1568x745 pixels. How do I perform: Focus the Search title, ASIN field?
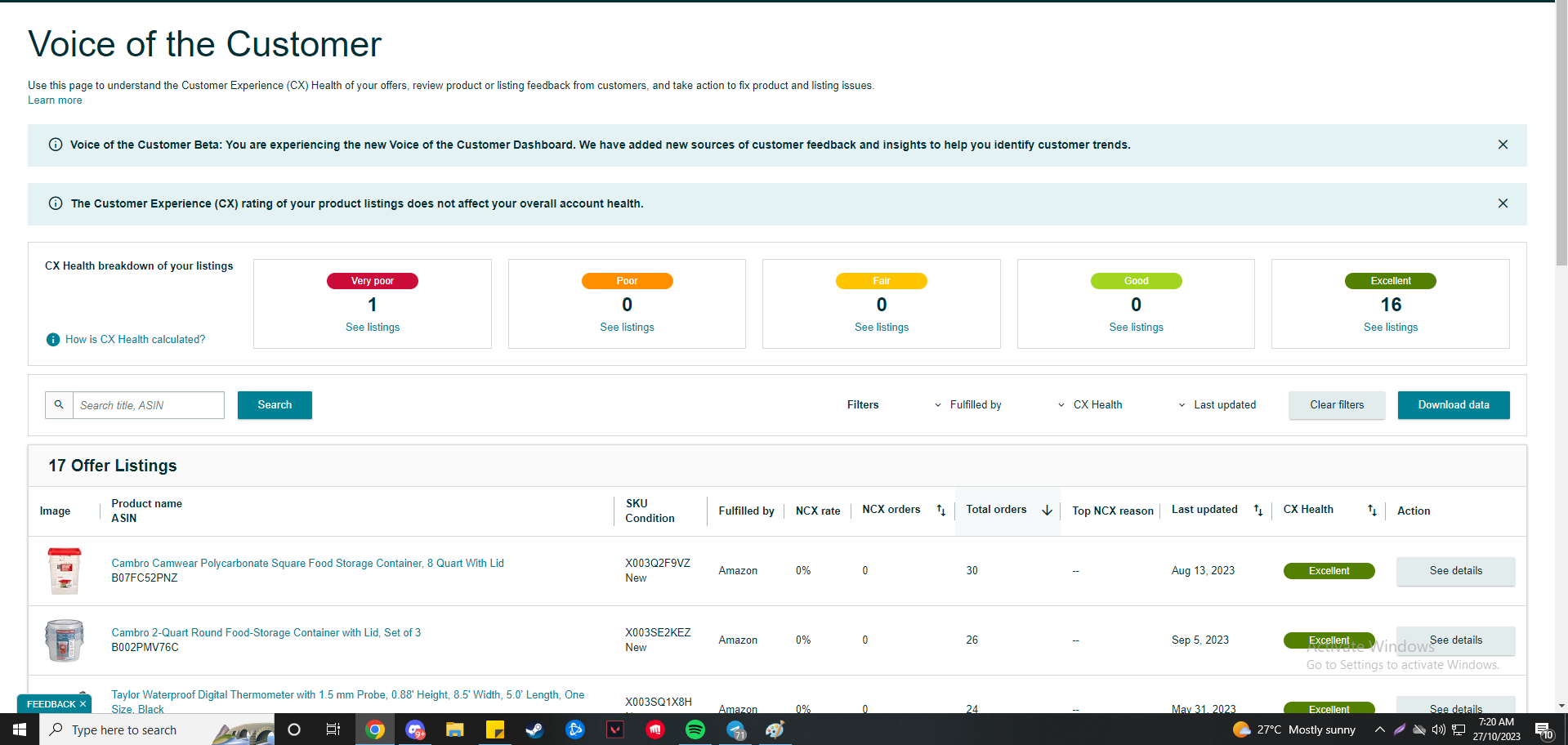click(x=149, y=405)
